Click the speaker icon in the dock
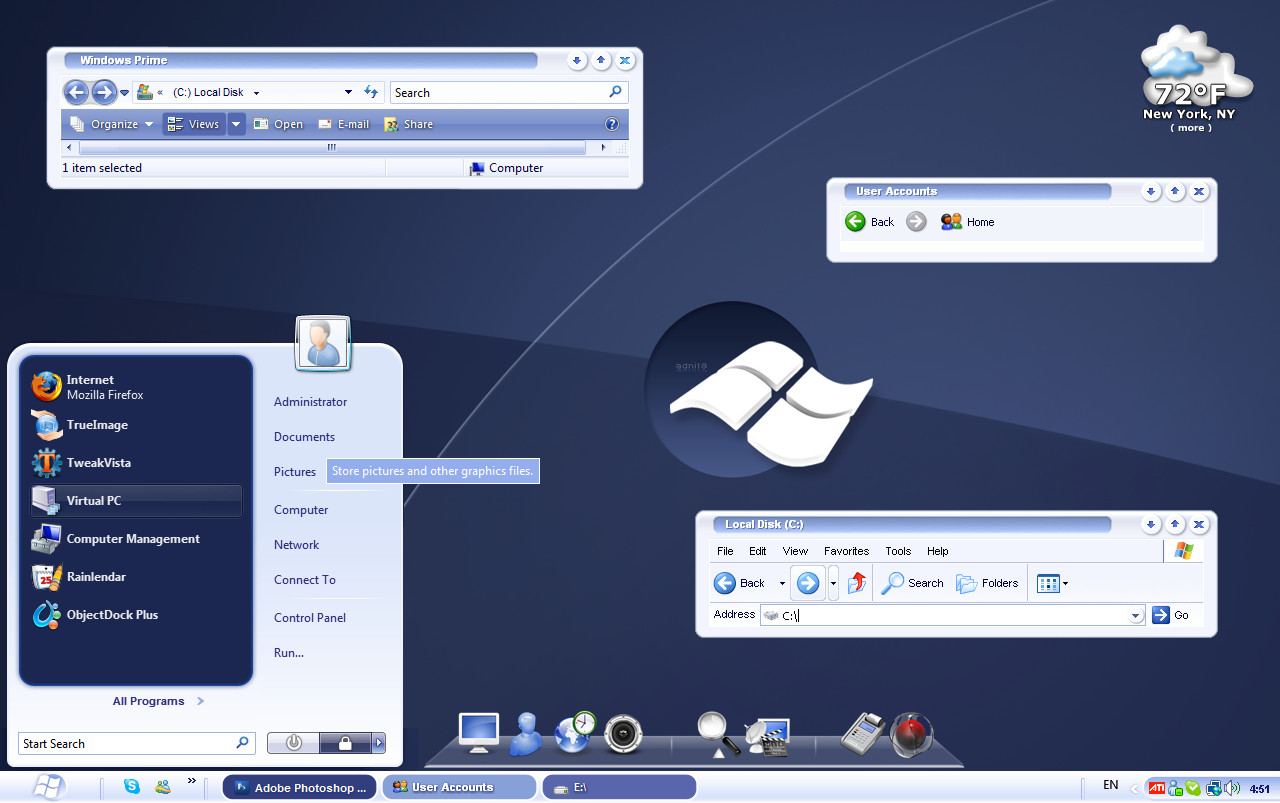Viewport: 1280px width, 803px height. click(623, 734)
